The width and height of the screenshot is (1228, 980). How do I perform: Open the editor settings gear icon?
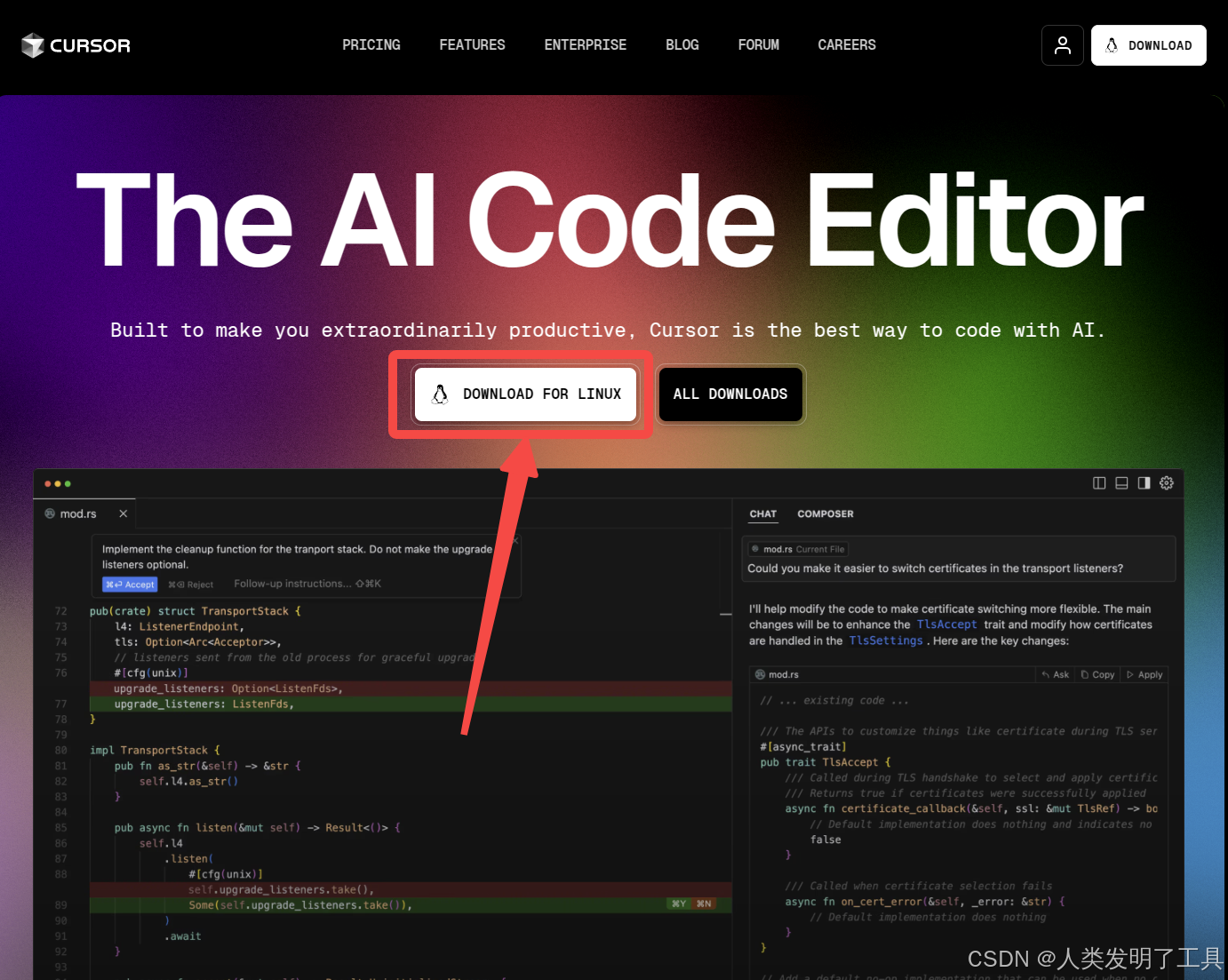coord(1167,483)
